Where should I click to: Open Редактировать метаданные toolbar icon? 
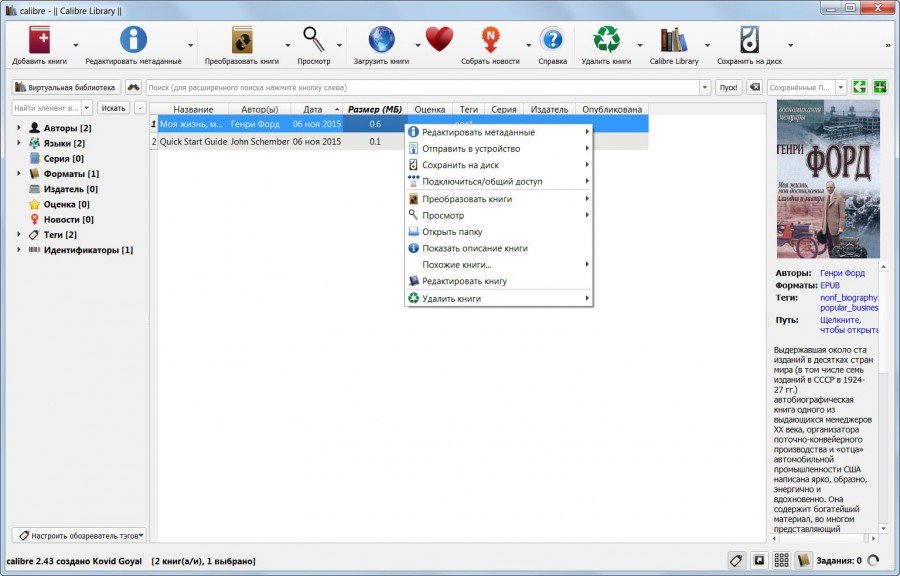pyautogui.click(x=133, y=40)
